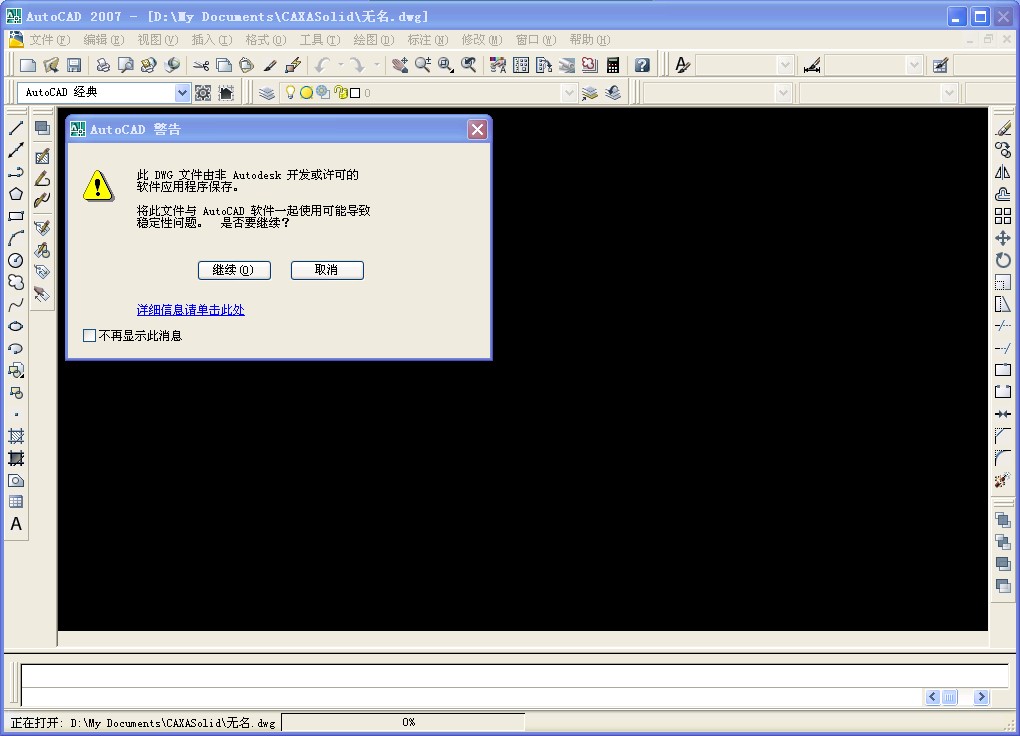The image size is (1020, 736).
Task: Open the 帮助(H) menu
Action: [x=589, y=40]
